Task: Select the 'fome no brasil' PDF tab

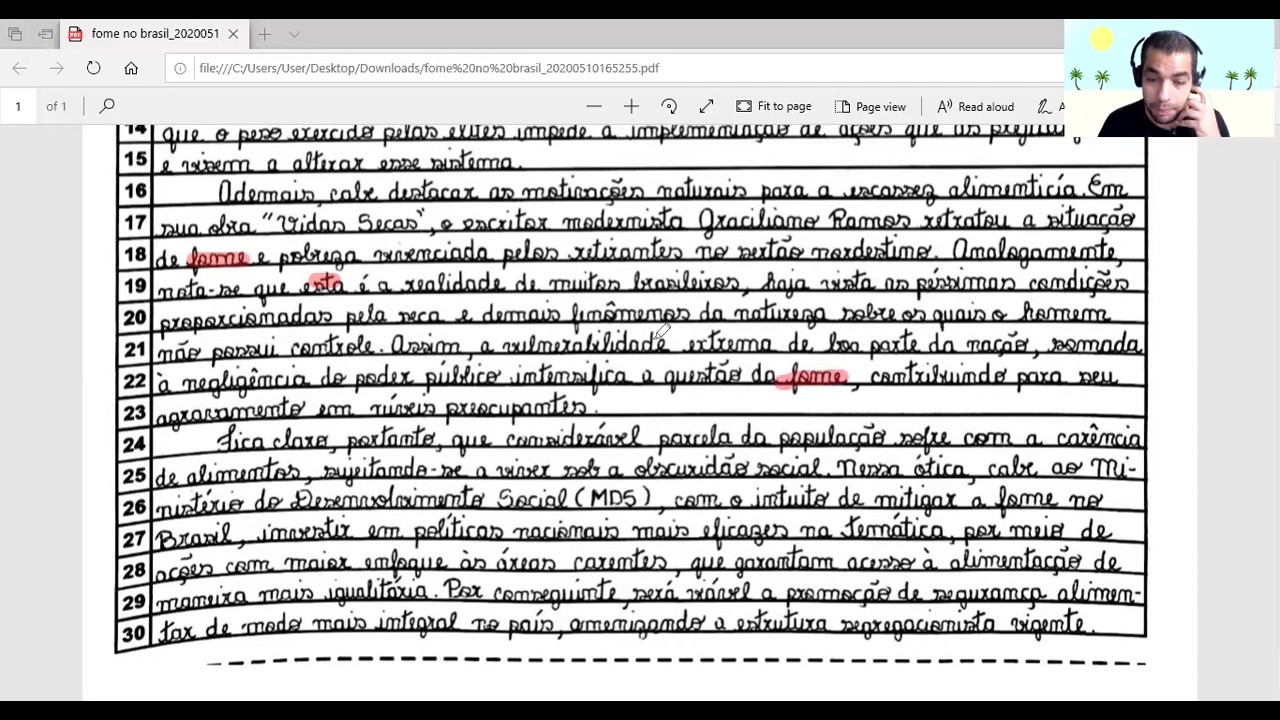Action: [154, 34]
